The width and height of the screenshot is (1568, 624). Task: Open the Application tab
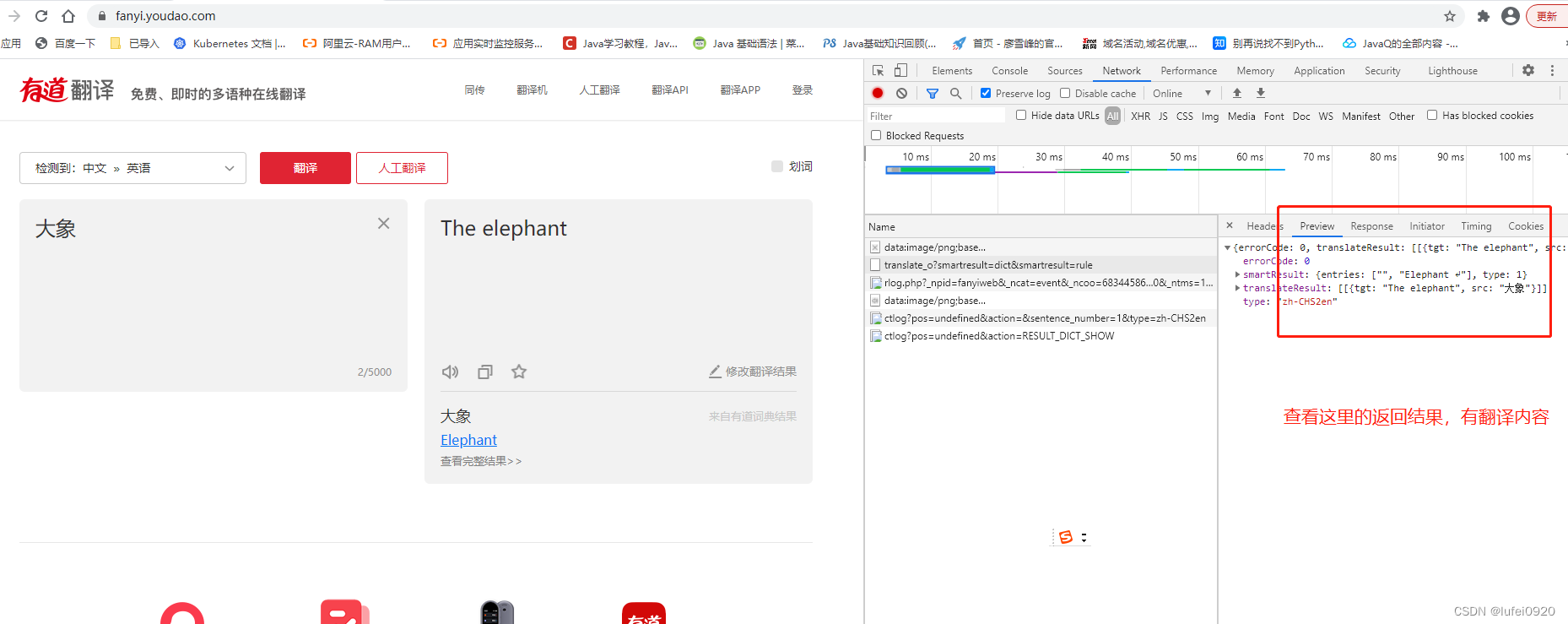pyautogui.click(x=1319, y=71)
